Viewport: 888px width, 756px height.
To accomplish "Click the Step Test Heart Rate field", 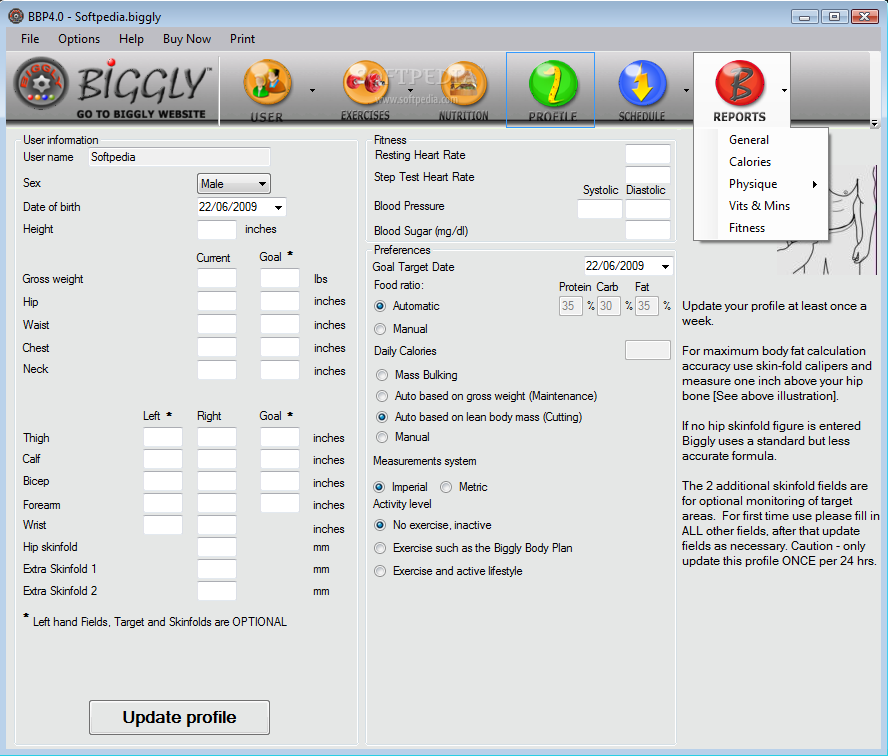I will [x=648, y=175].
